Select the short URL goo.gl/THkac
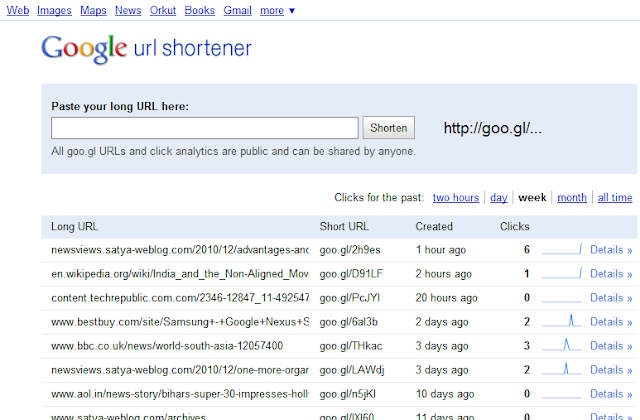Viewport: 640px width, 420px height. [351, 346]
